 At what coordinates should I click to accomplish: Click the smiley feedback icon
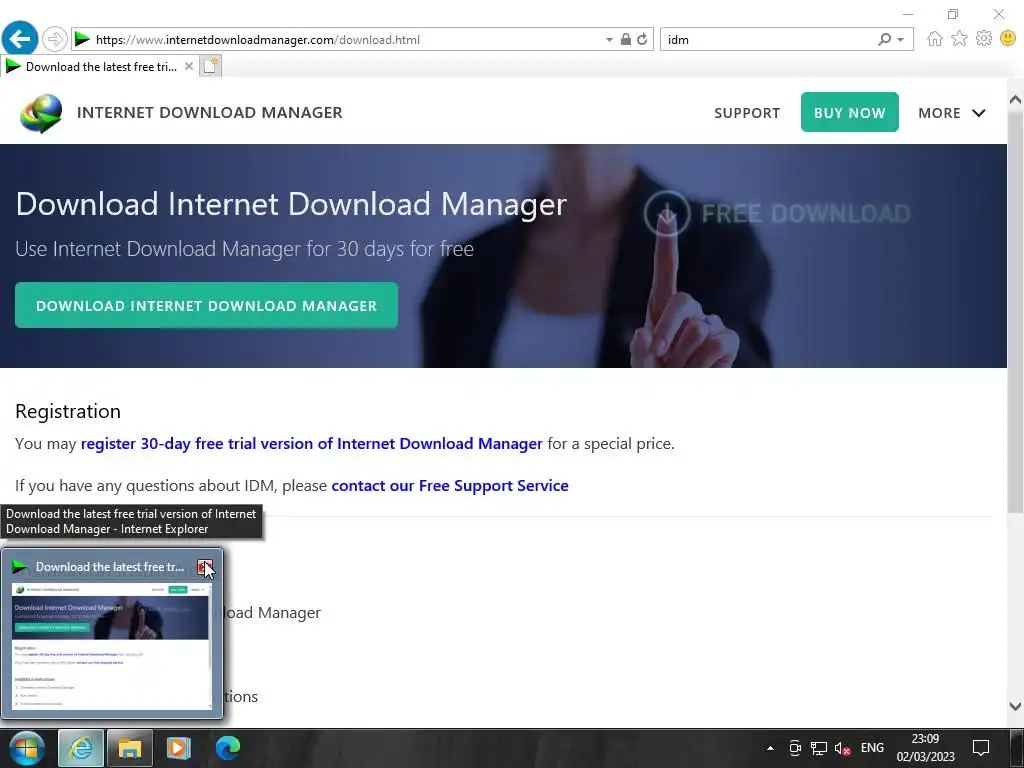tap(1008, 39)
